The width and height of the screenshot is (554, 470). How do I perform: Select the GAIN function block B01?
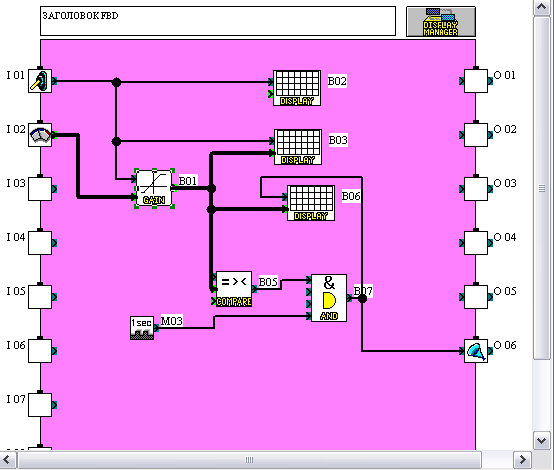pyautogui.click(x=154, y=188)
